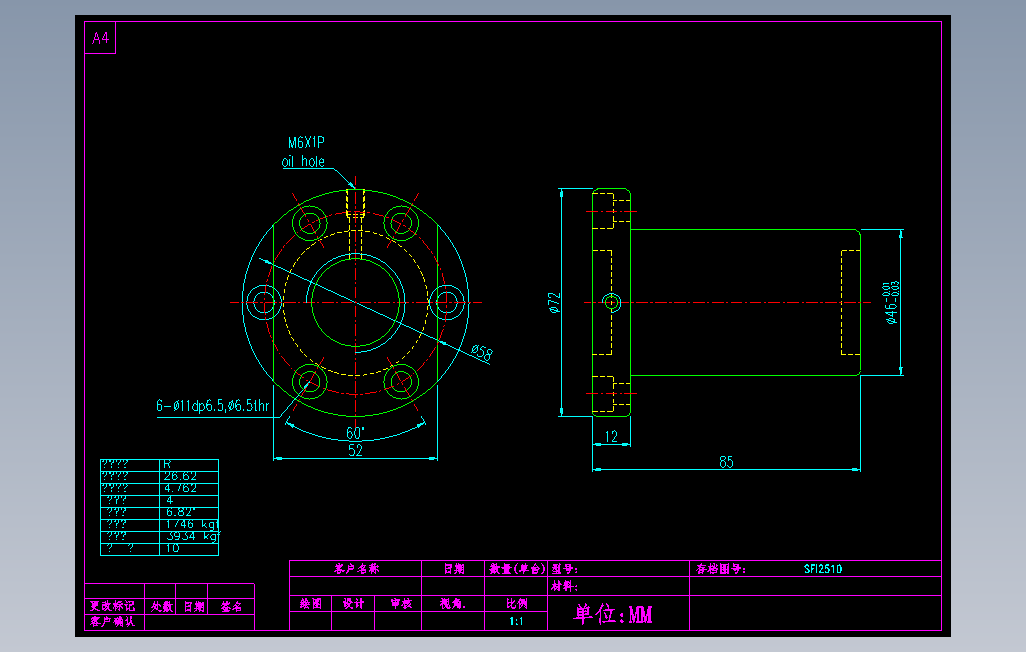The width and height of the screenshot is (1026, 652).
Task: Click the ø72 flange diameter dimension
Action: 554,302
